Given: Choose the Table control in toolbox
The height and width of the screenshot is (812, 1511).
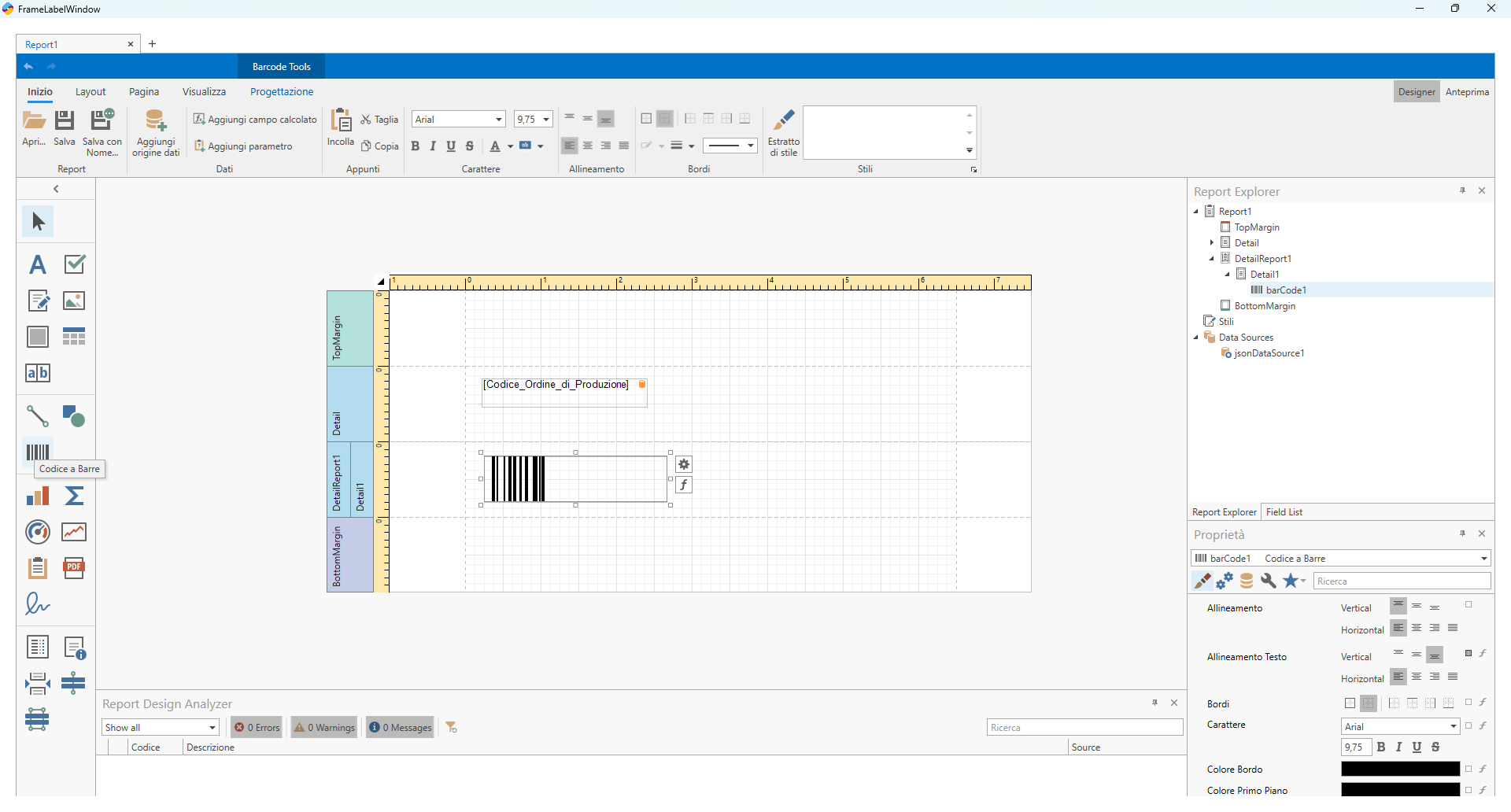Looking at the screenshot, I should (75, 337).
